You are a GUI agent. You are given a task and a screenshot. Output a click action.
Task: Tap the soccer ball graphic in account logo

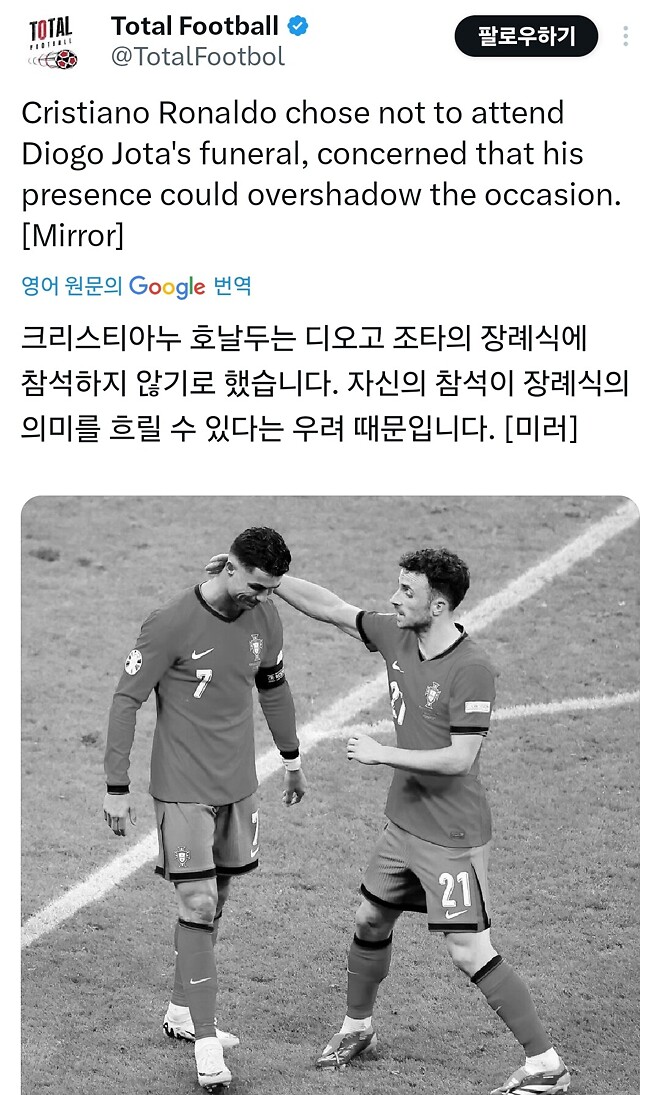click(66, 60)
